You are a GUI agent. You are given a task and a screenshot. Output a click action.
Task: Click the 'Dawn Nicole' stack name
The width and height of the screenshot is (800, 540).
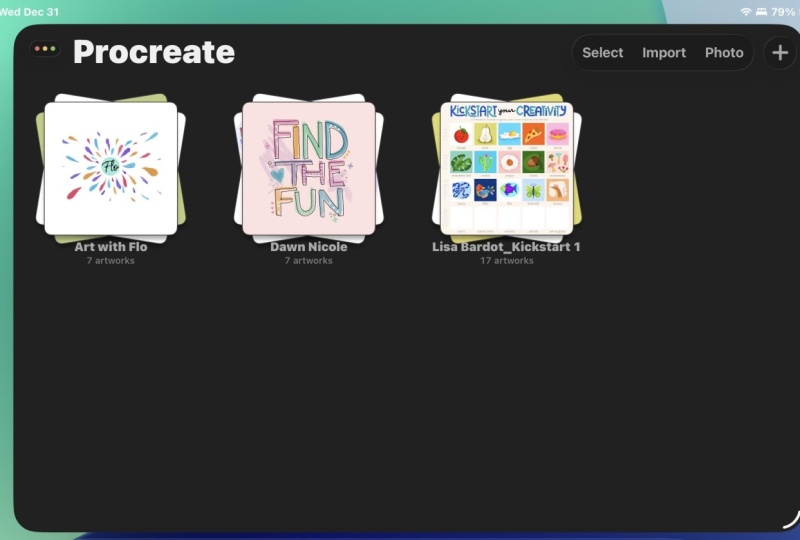(309, 247)
